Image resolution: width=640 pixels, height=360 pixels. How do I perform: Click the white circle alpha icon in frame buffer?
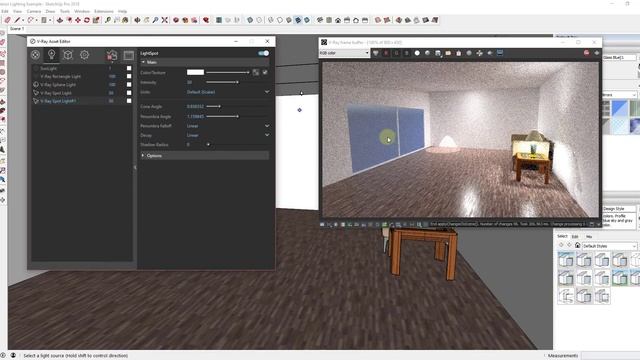(417, 53)
